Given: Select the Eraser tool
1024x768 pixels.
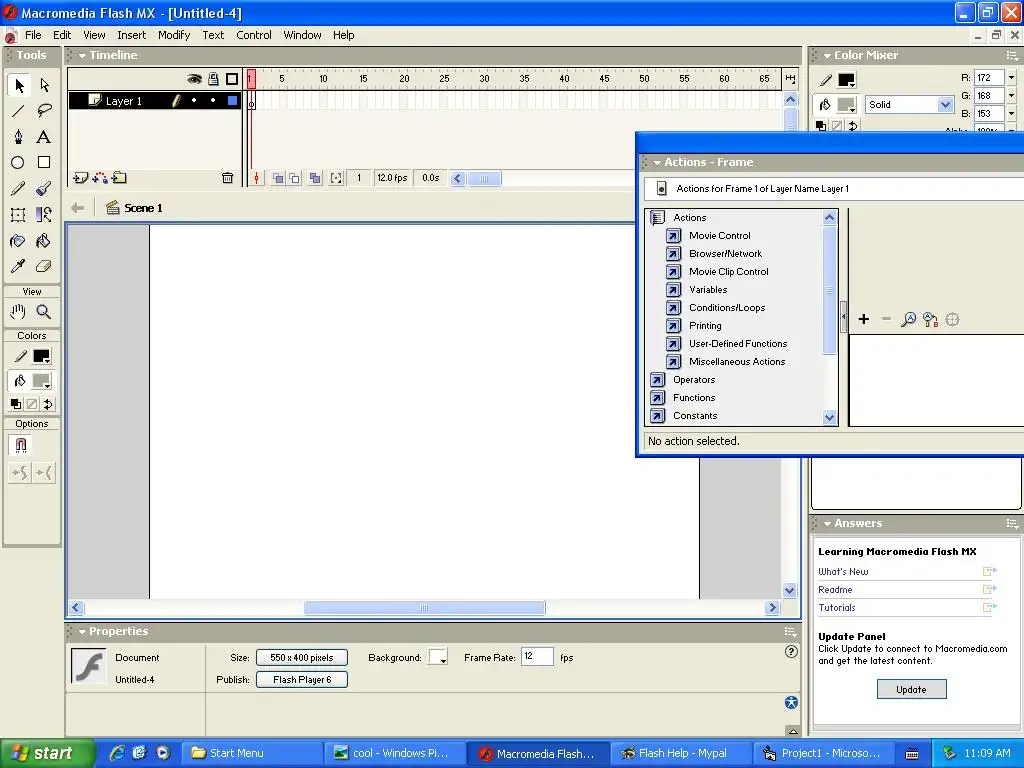Looking at the screenshot, I should (x=44, y=266).
